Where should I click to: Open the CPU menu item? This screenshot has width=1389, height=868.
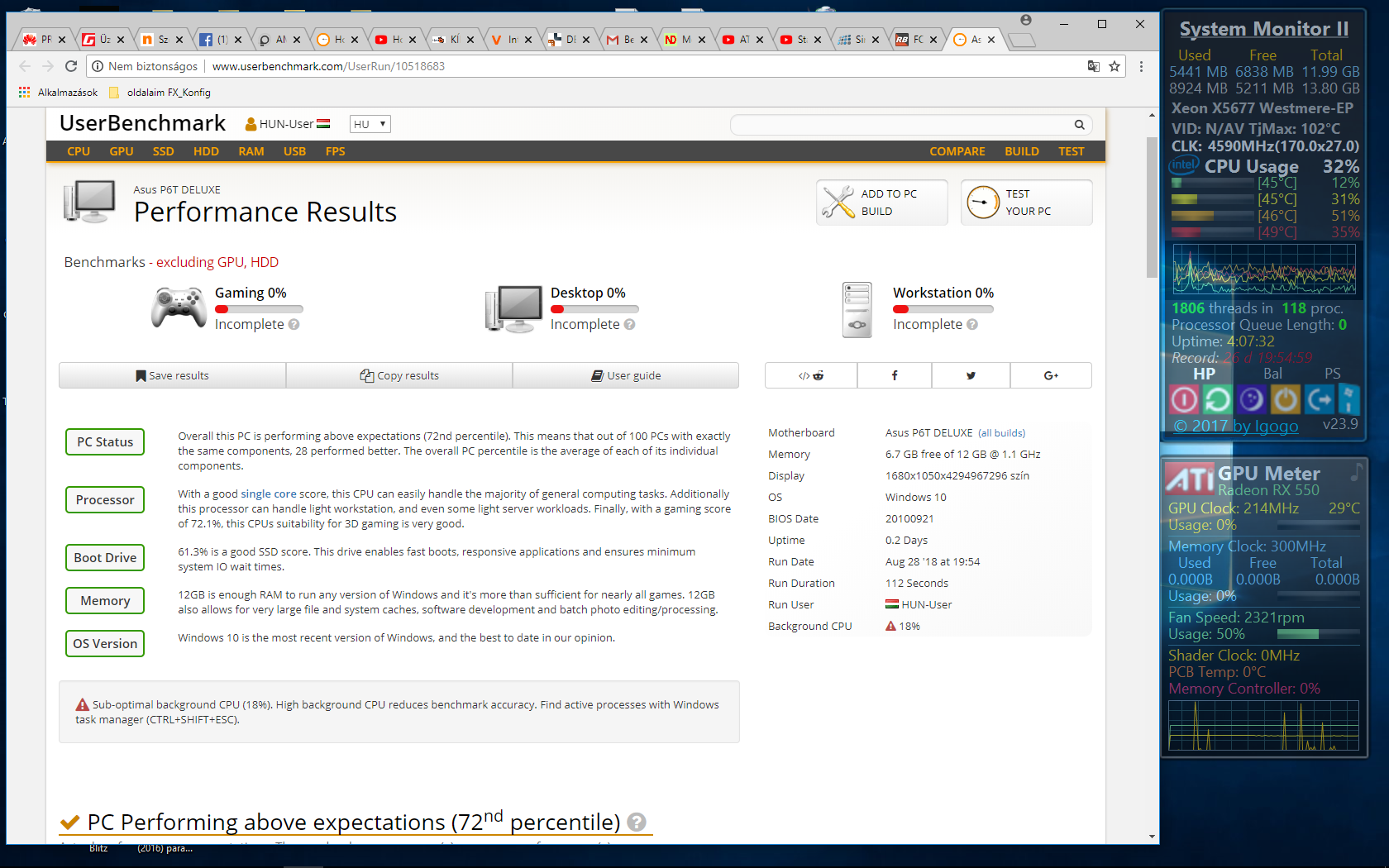[x=79, y=151]
